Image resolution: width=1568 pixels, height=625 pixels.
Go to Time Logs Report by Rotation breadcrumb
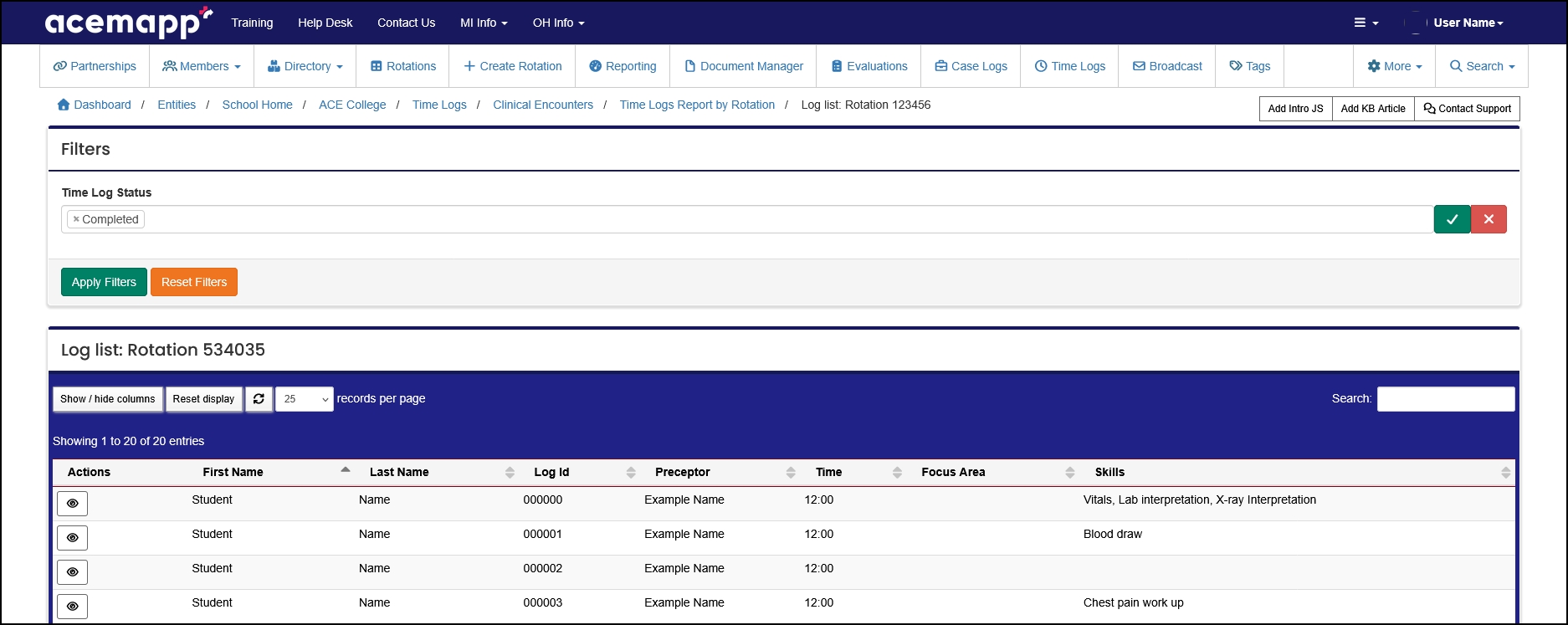point(697,105)
